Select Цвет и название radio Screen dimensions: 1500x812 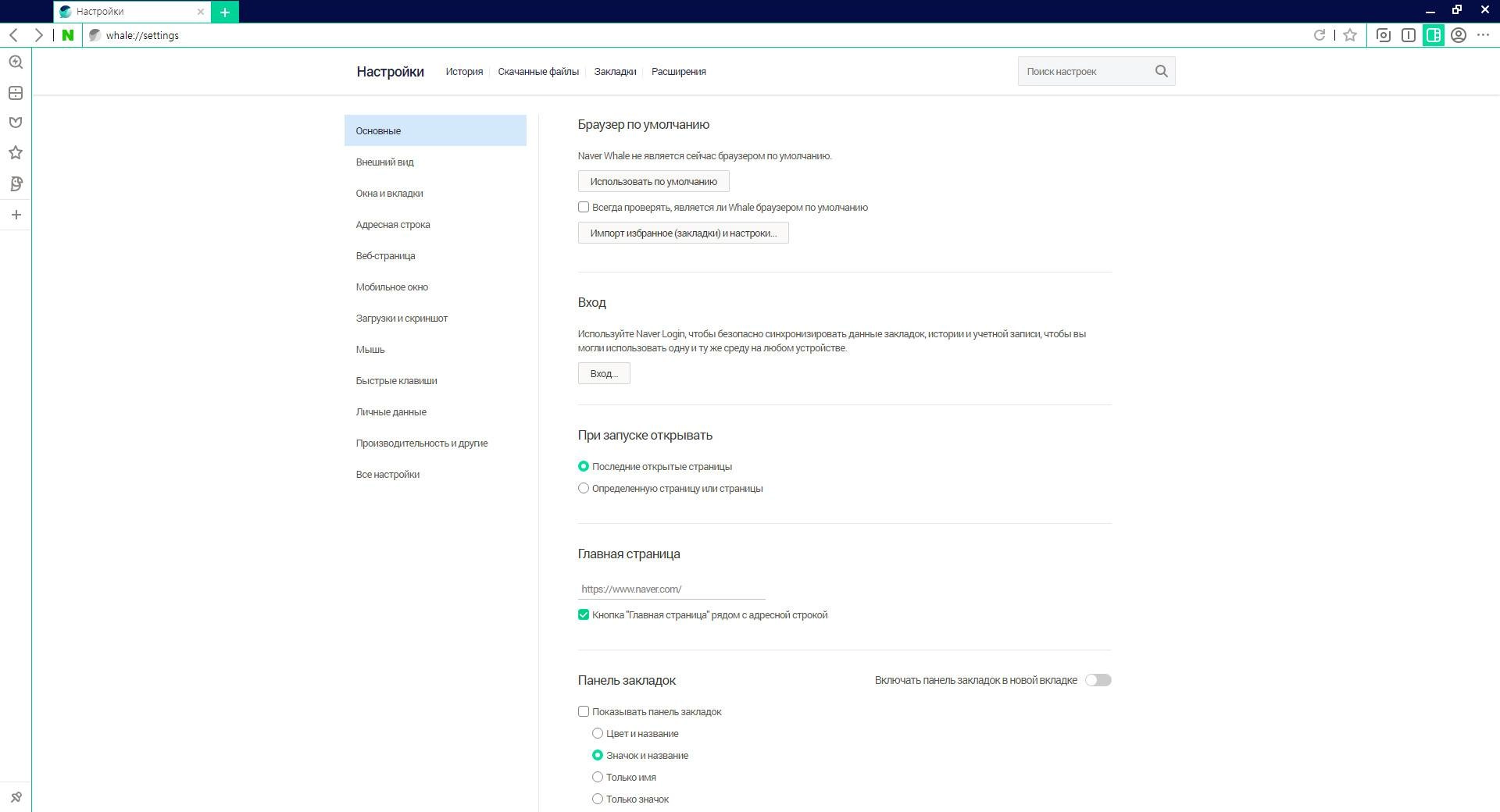[598, 733]
